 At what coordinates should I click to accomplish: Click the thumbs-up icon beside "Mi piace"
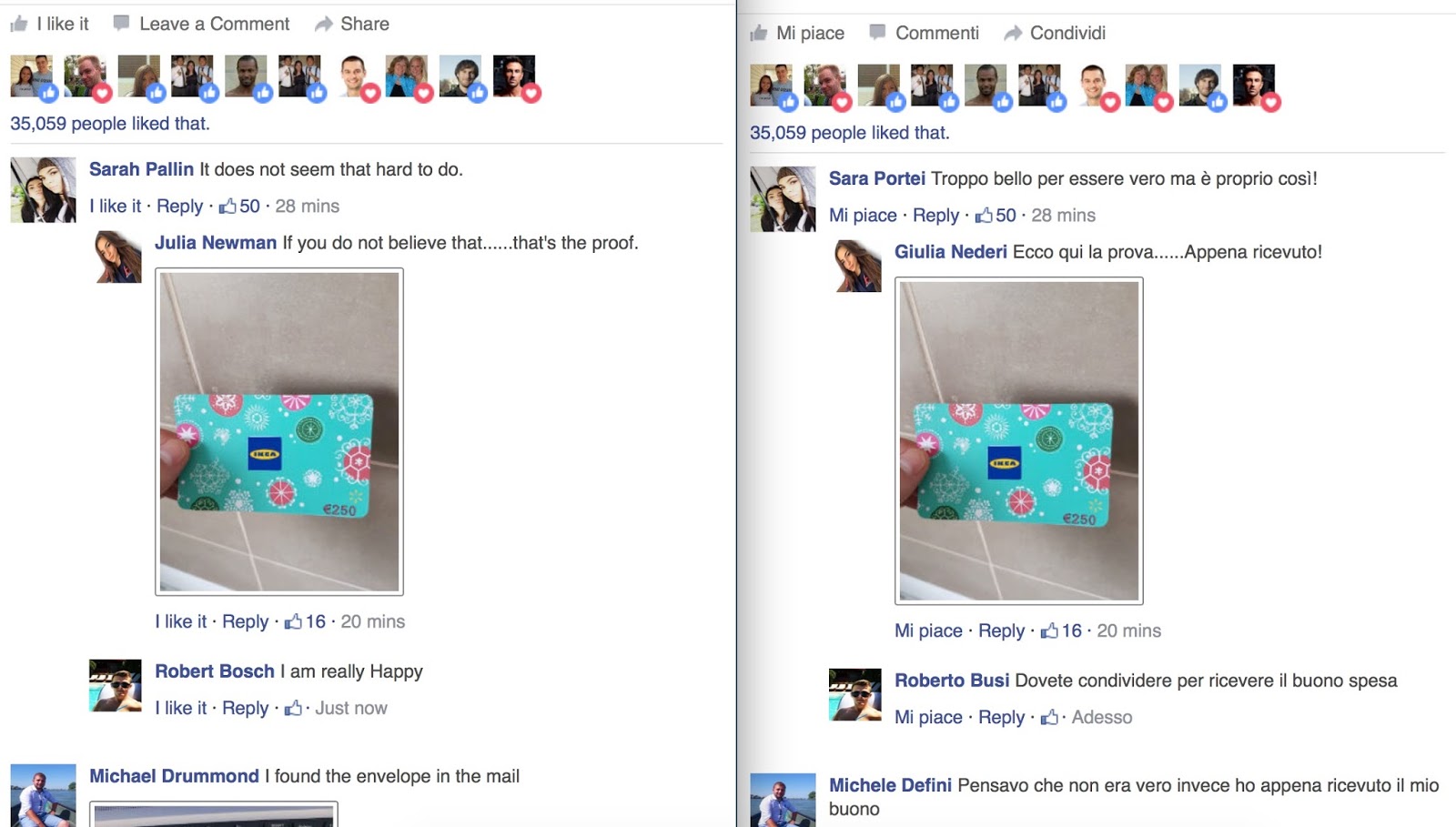tap(758, 34)
